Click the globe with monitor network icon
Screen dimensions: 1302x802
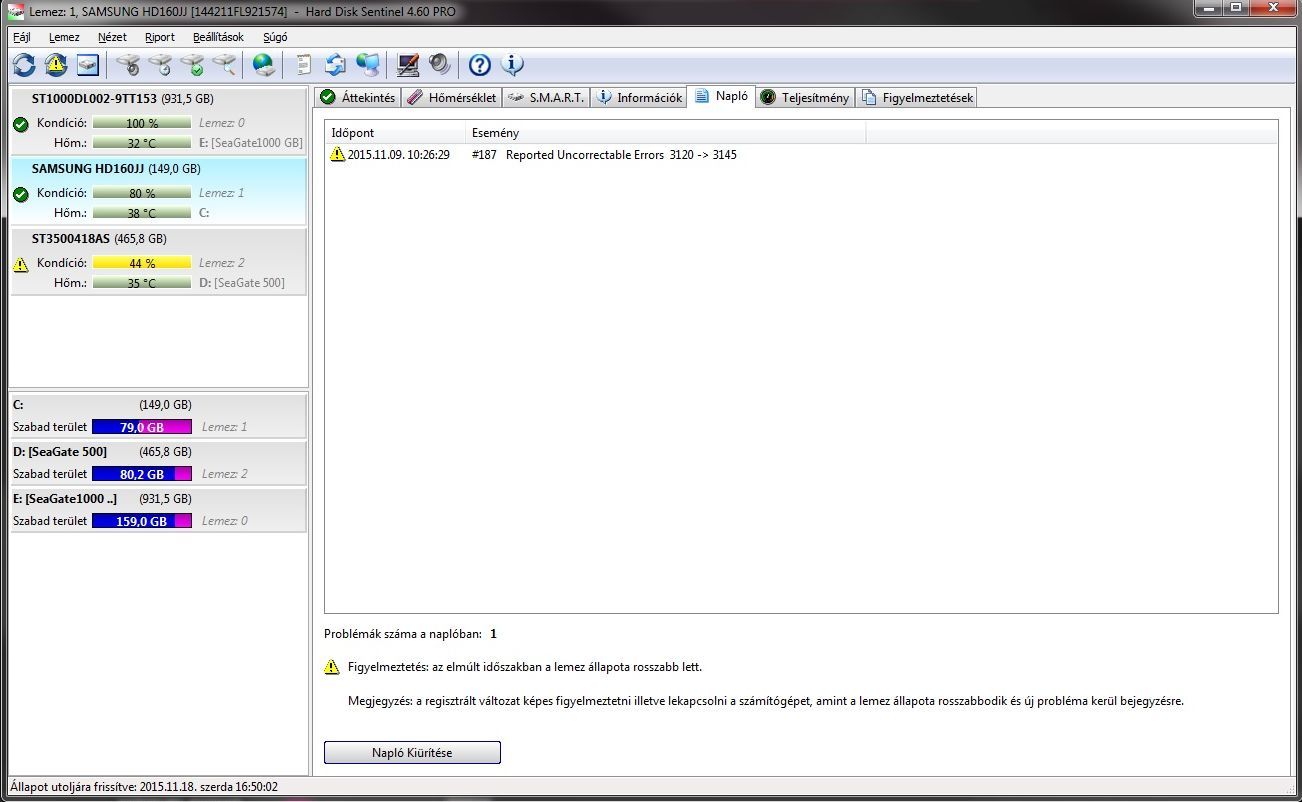click(x=368, y=65)
